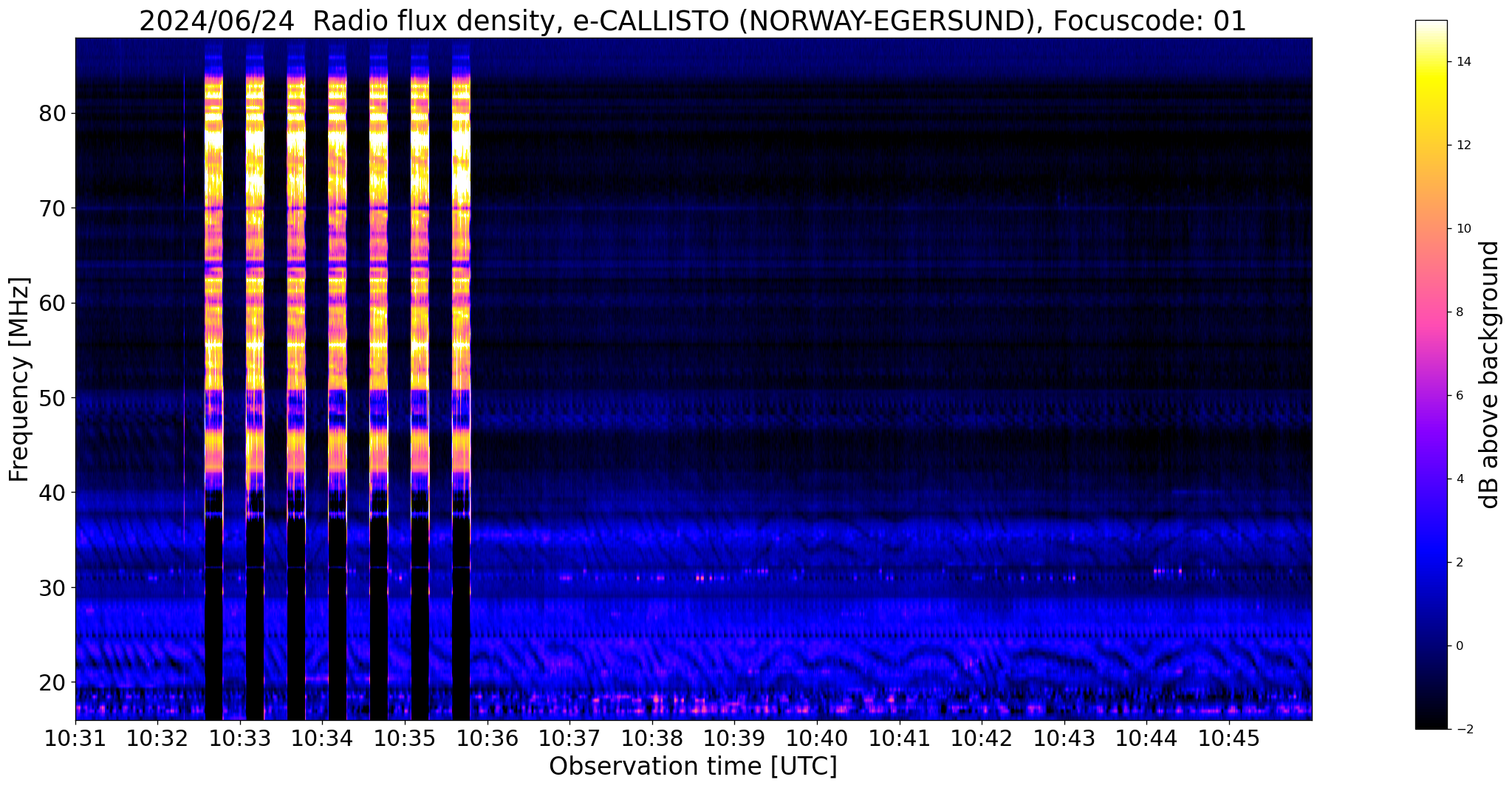1512x788 pixels.
Task: Click the 70 MHz frequency tick label
Action: [52, 208]
